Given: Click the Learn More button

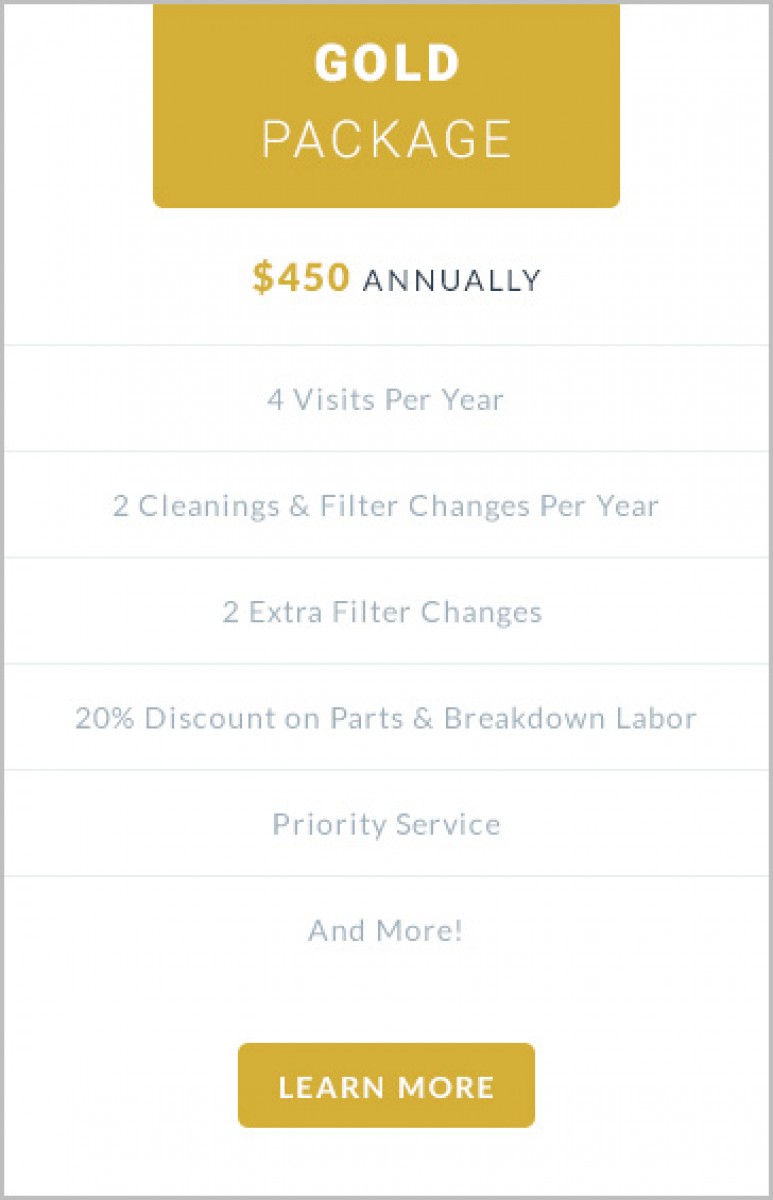Looking at the screenshot, I should (386, 1086).
